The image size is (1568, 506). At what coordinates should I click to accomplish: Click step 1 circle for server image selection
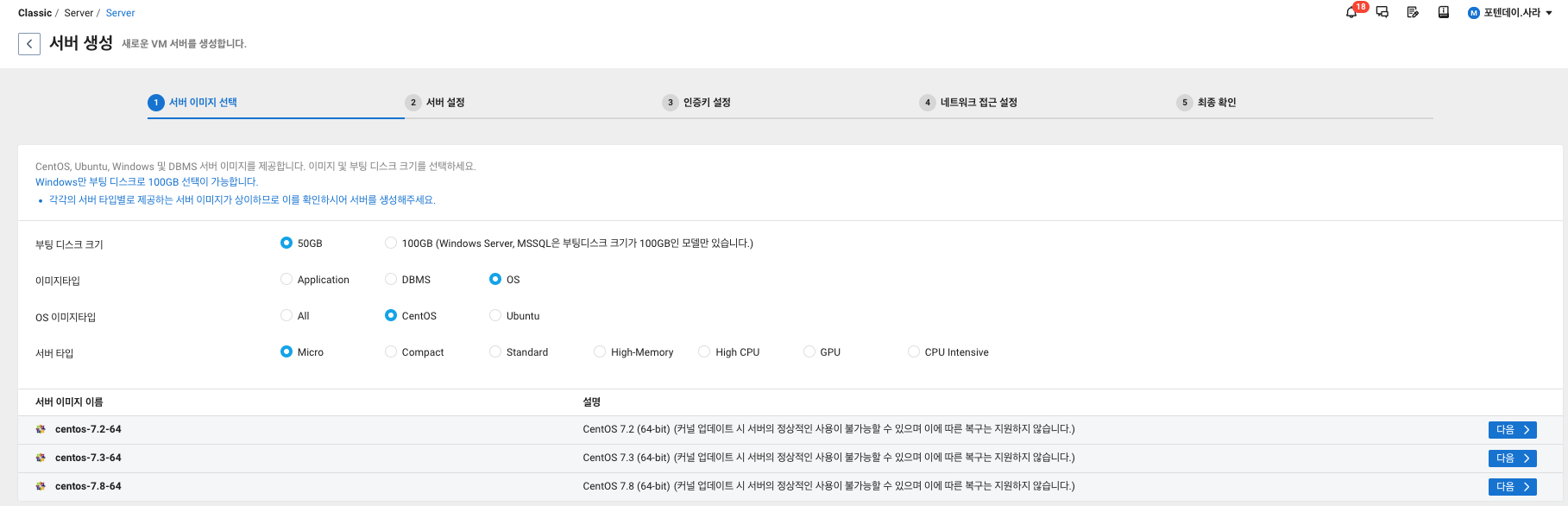click(x=155, y=103)
